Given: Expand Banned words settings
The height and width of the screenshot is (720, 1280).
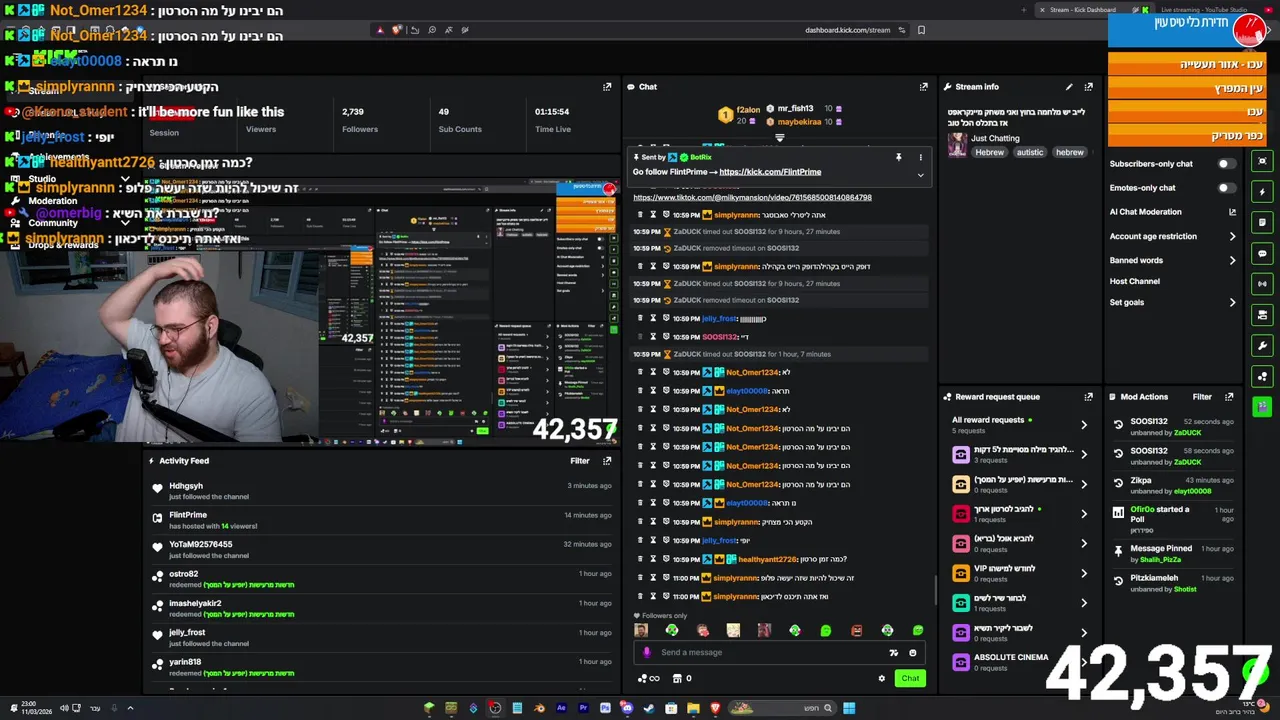Looking at the screenshot, I should click(x=1232, y=260).
